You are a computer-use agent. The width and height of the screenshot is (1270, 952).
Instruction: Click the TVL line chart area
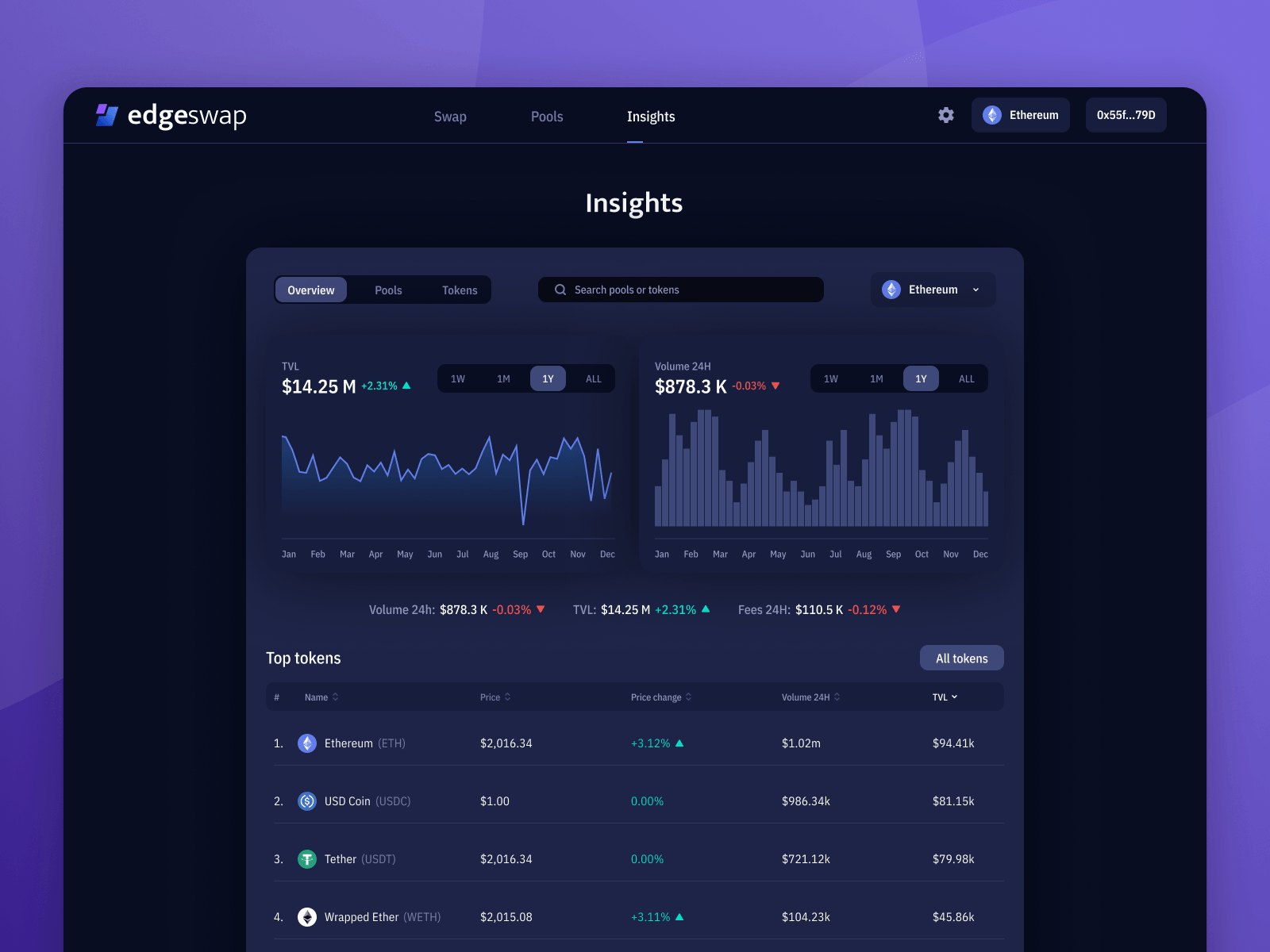[x=447, y=480]
